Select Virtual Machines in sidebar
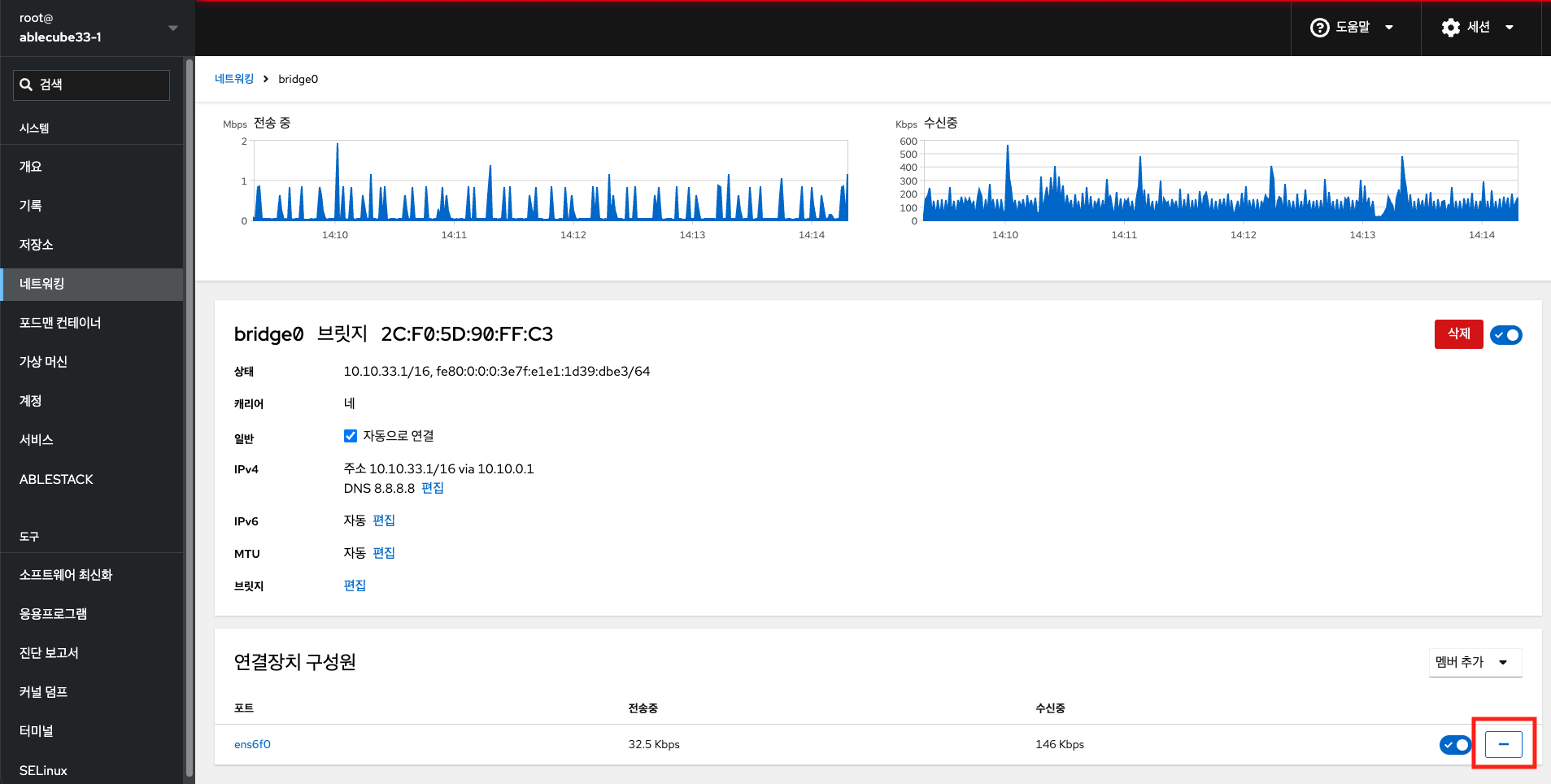 pos(43,362)
